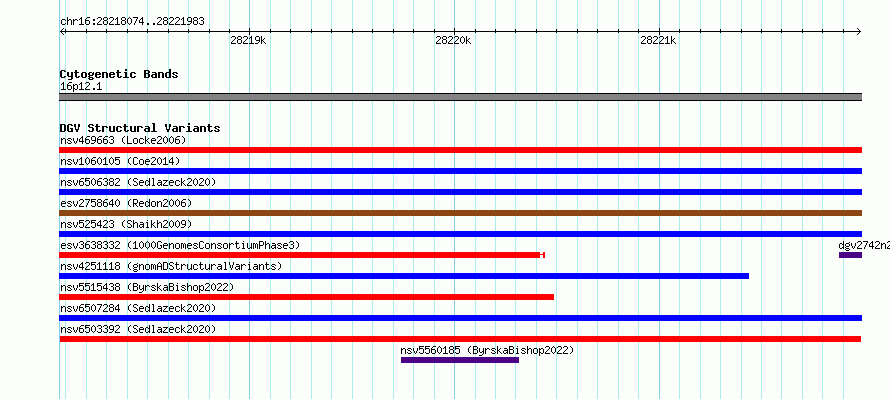Open nsv6507284 (Sedlazeck2020) label
890x399 pixels.
pos(138,308)
